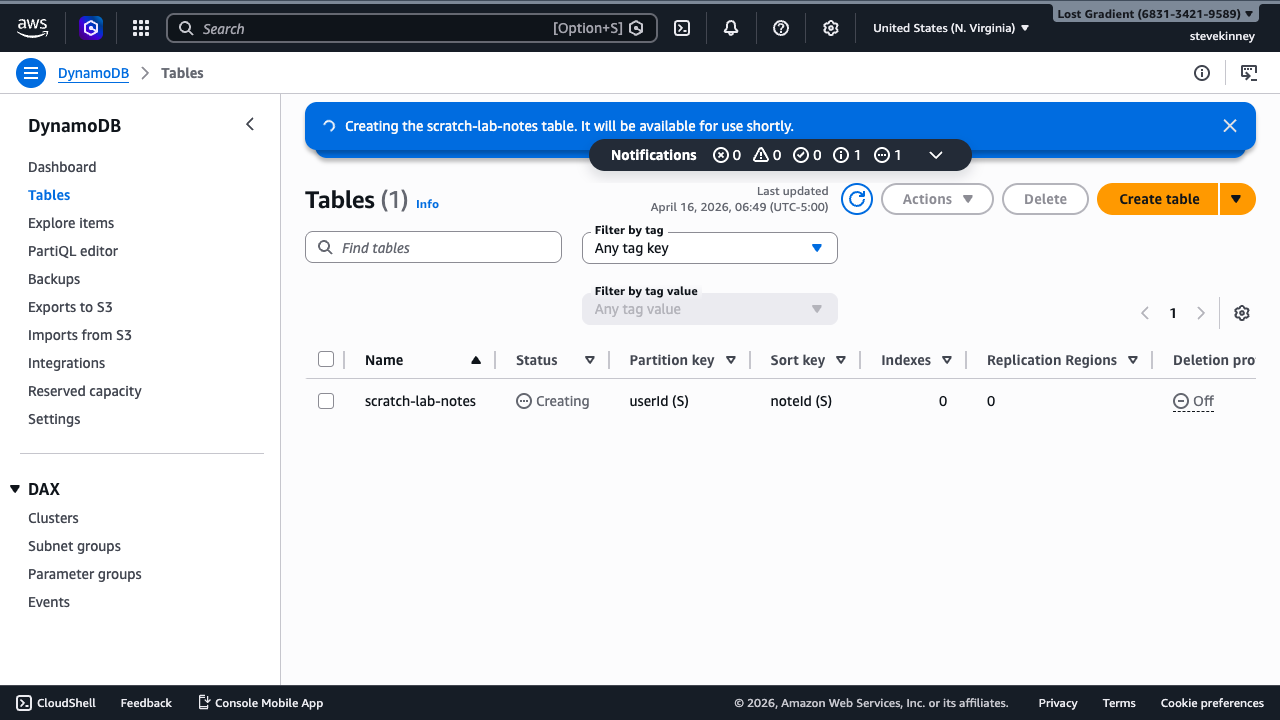The image size is (1280, 720).
Task: Click the Creating status text
Action: [553, 401]
